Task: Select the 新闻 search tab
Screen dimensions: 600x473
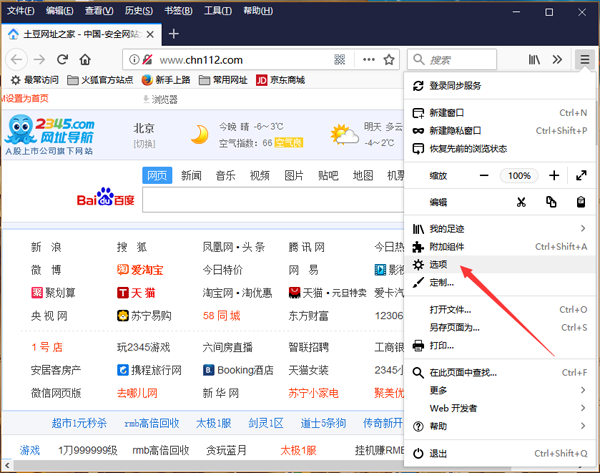Action: (x=191, y=175)
